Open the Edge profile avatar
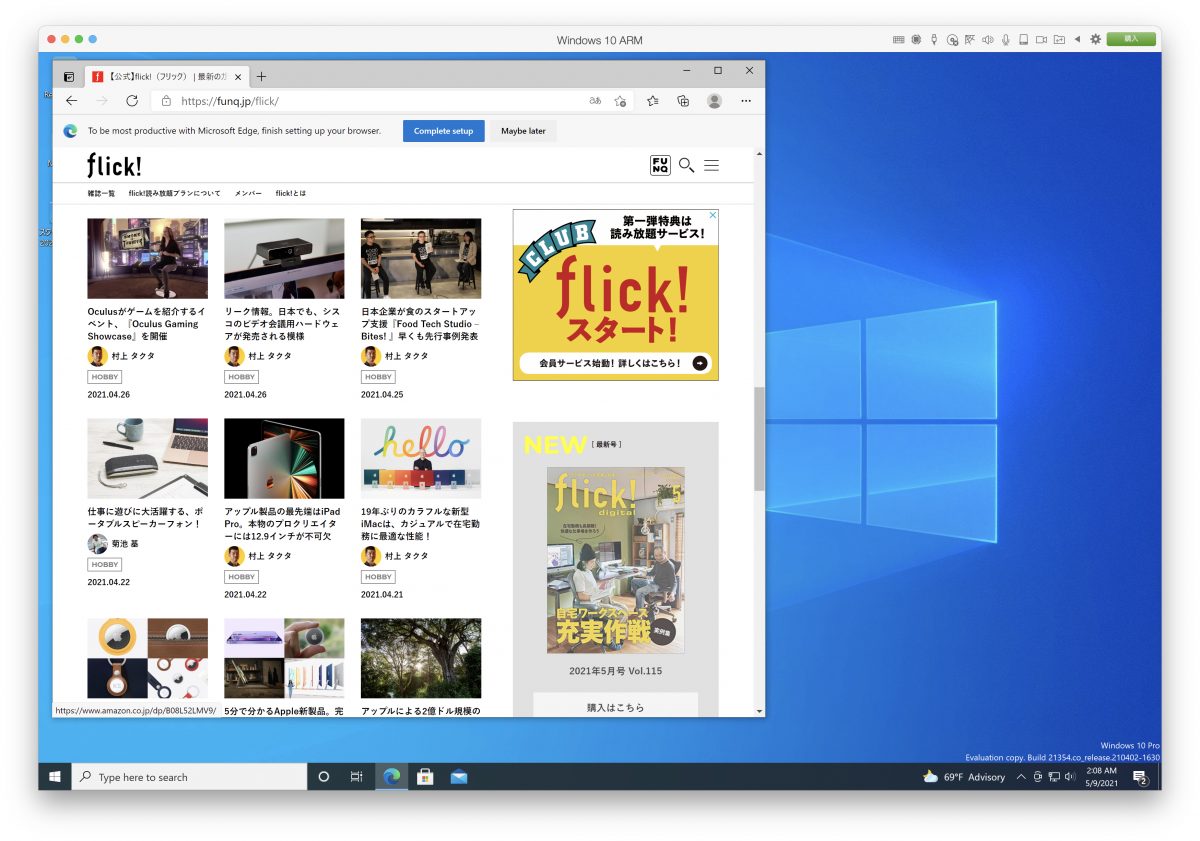Viewport: 1200px width, 841px height. (714, 101)
